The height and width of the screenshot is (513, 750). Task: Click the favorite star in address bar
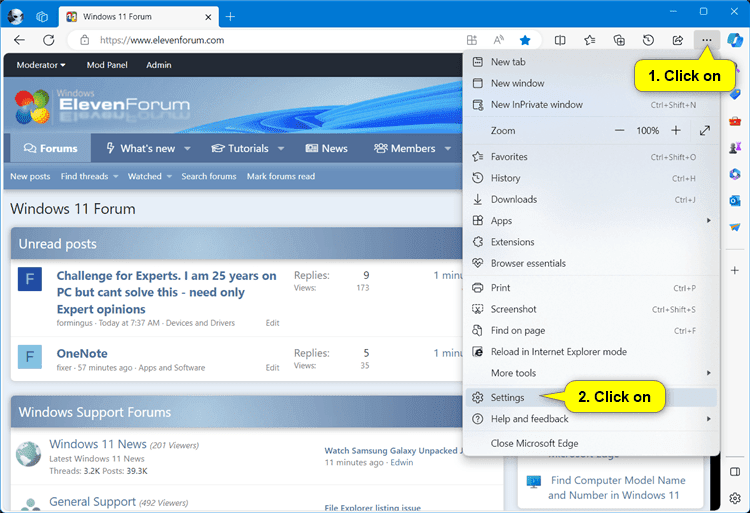pos(525,40)
